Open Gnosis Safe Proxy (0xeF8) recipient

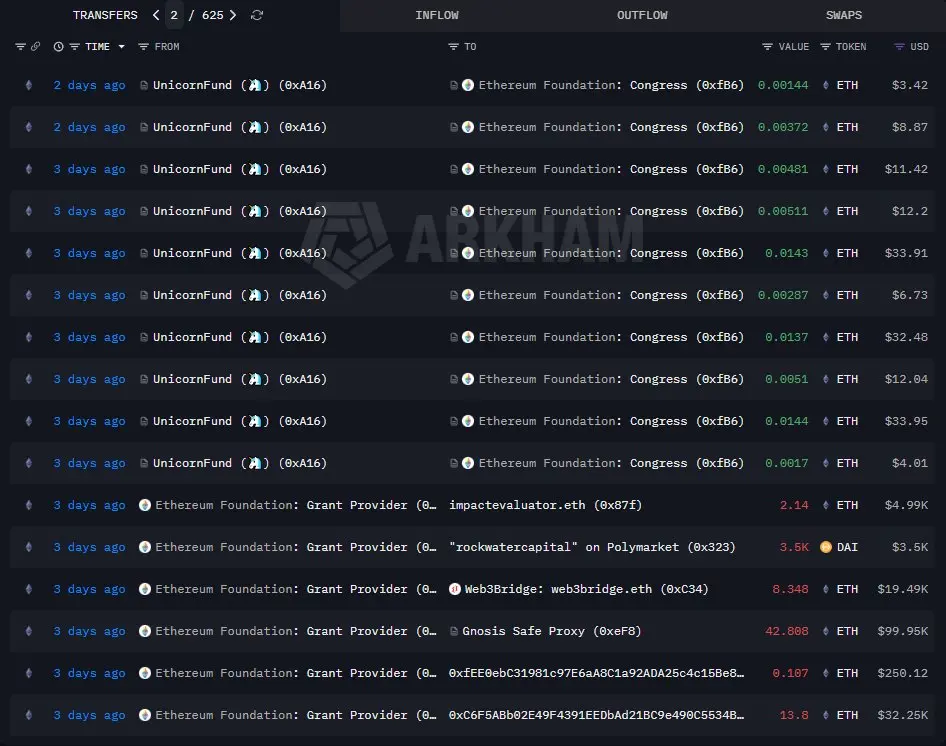551,631
